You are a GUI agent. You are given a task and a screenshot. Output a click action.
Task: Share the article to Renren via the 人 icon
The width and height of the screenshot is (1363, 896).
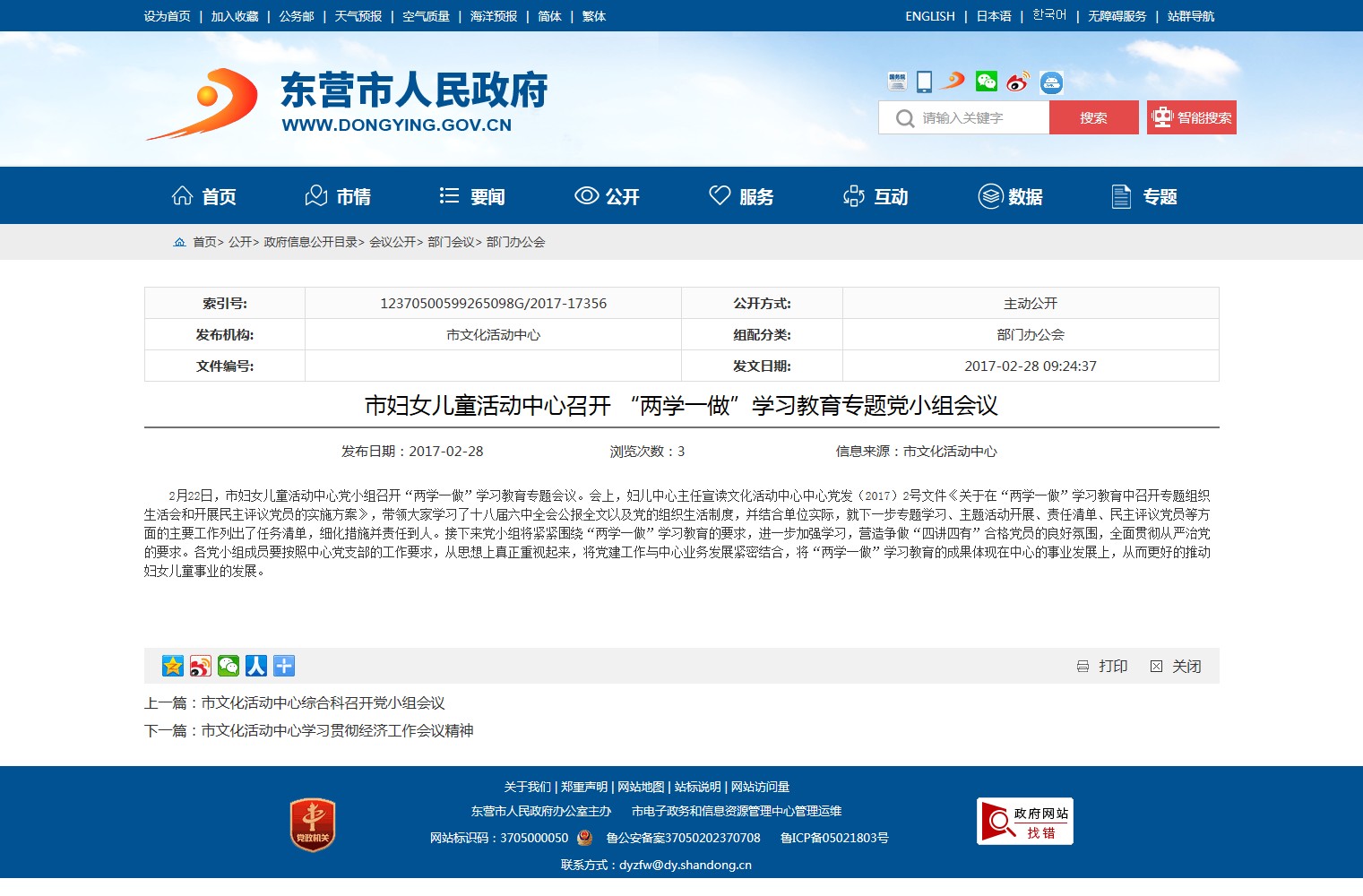[x=256, y=666]
